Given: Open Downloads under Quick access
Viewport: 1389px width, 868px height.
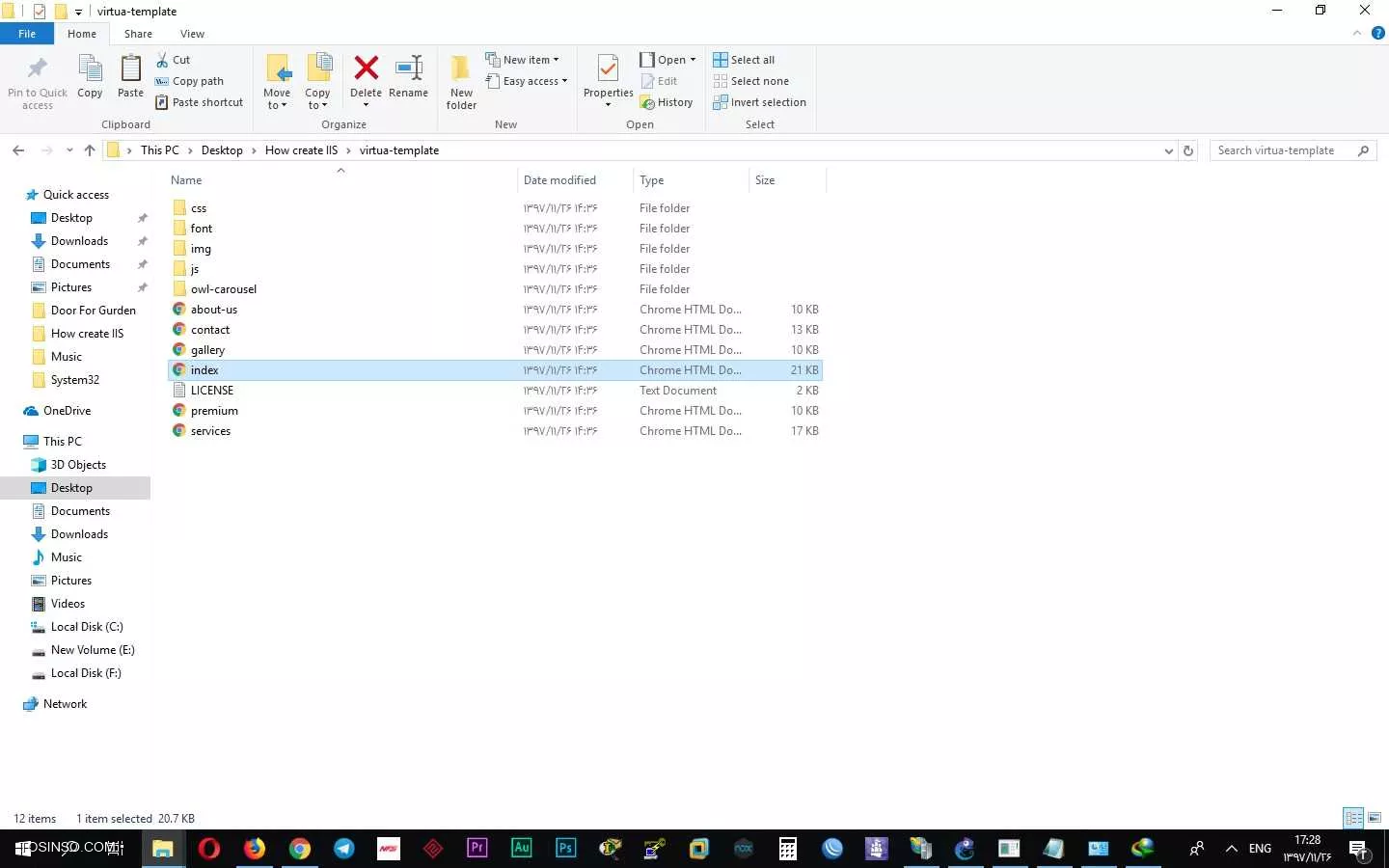Looking at the screenshot, I should point(79,241).
